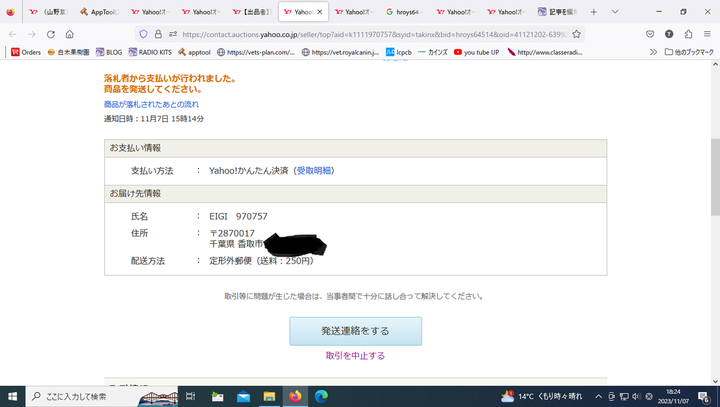Screen dimensions: 720x407
Task: Click the browser back arrow
Action: (x=13, y=34)
